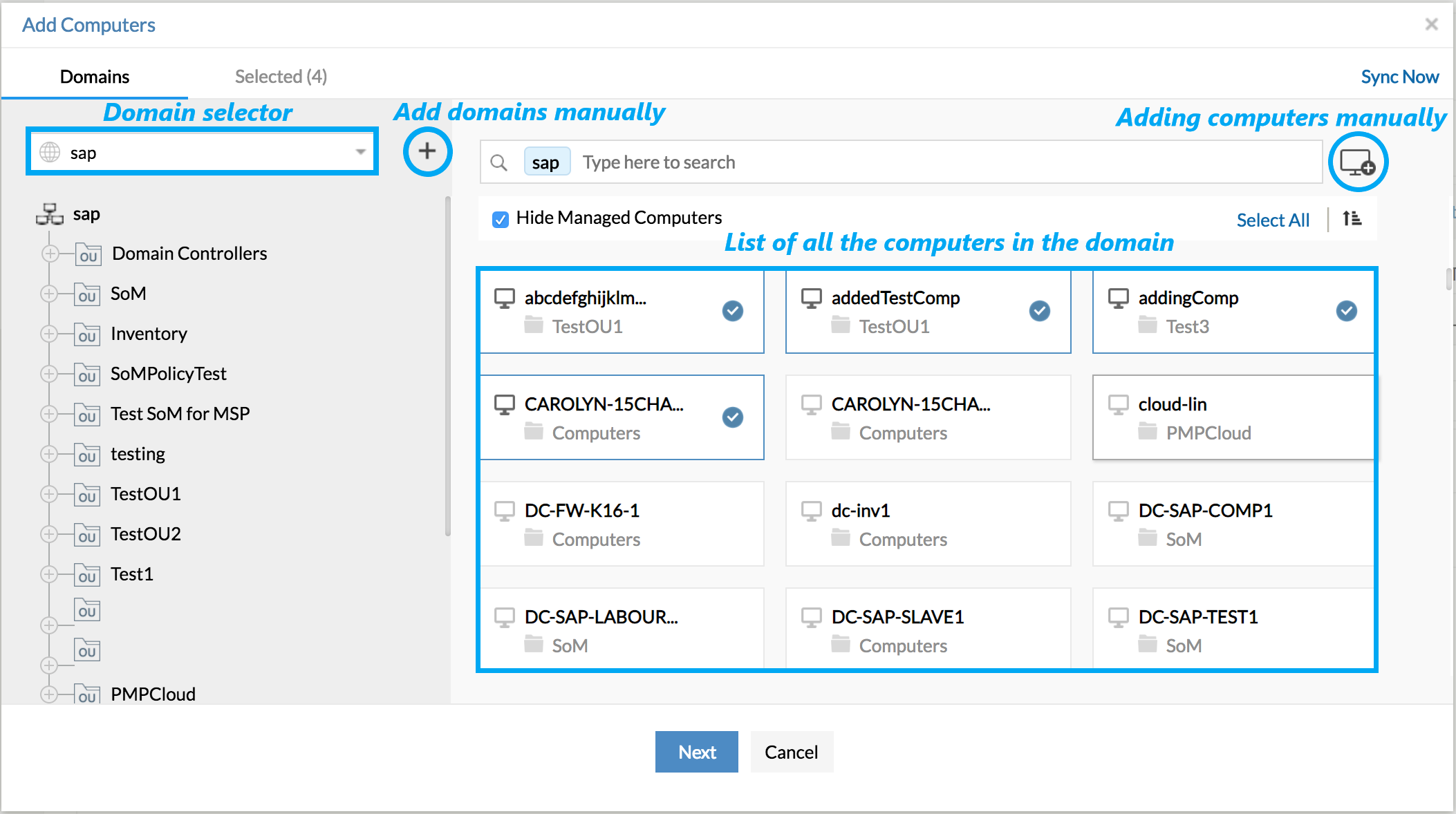
Task: Open the Domains tab
Action: tap(95, 77)
